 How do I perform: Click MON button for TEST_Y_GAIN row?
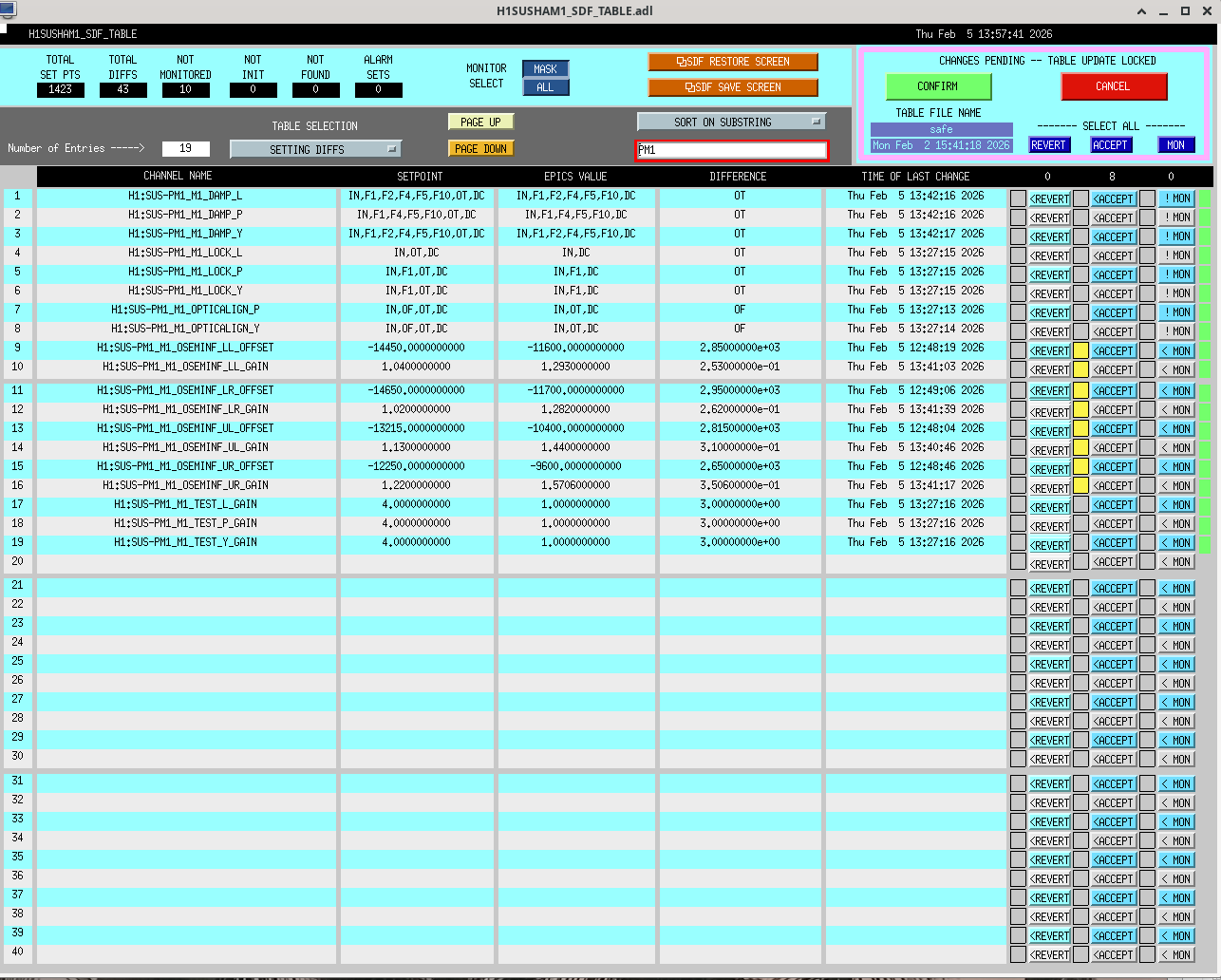(x=1176, y=543)
